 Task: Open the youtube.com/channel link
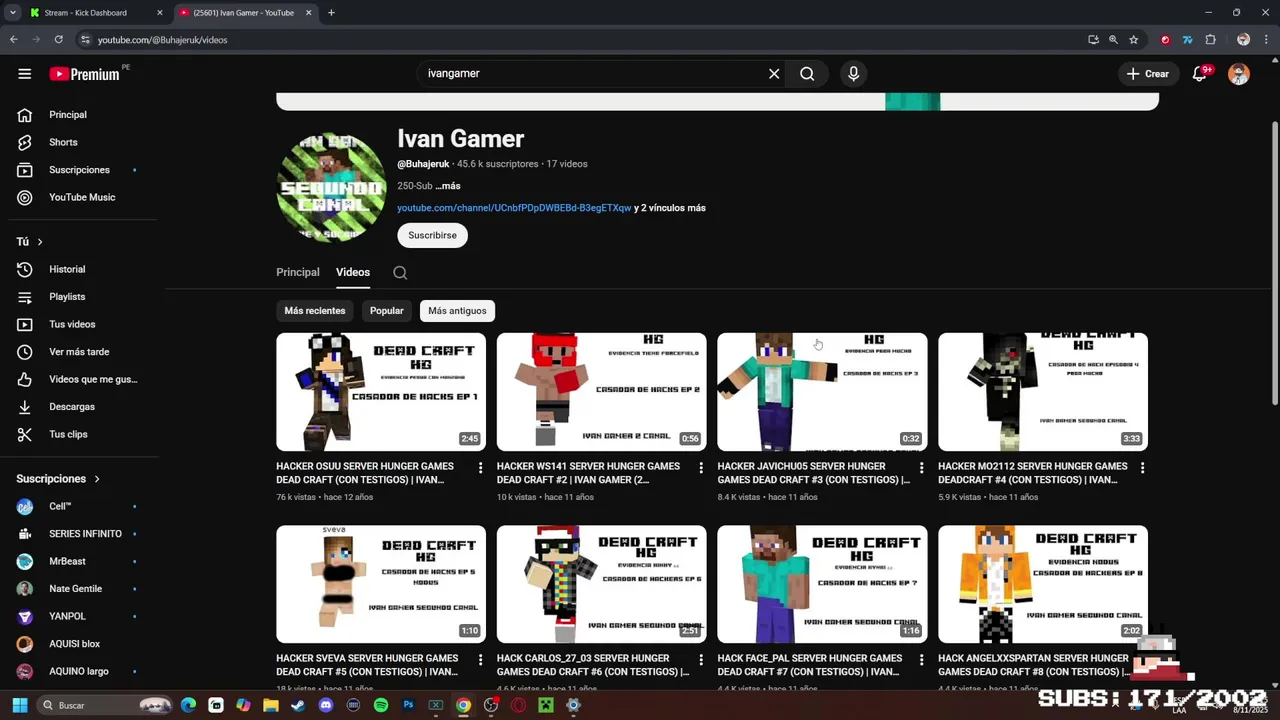514,208
